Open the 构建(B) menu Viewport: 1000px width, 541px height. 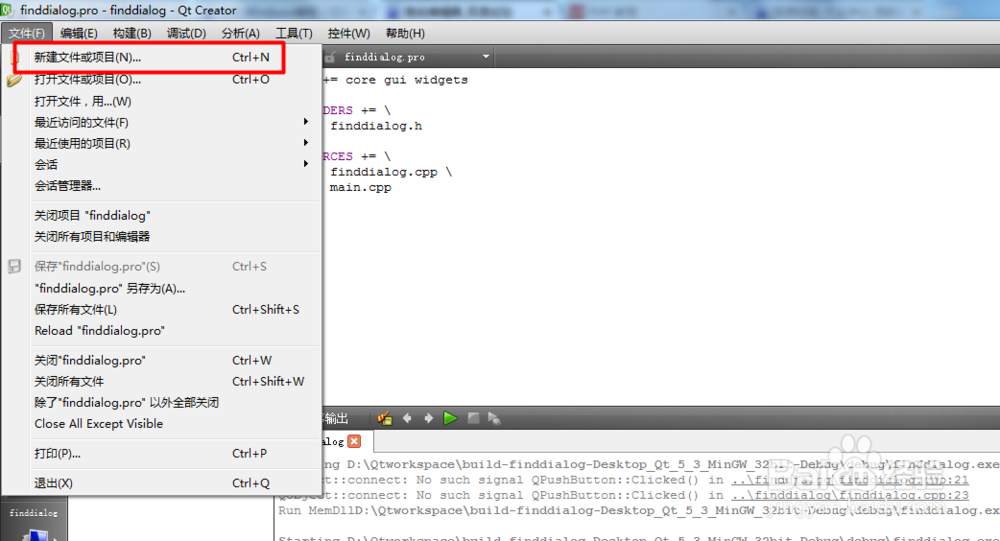(132, 33)
